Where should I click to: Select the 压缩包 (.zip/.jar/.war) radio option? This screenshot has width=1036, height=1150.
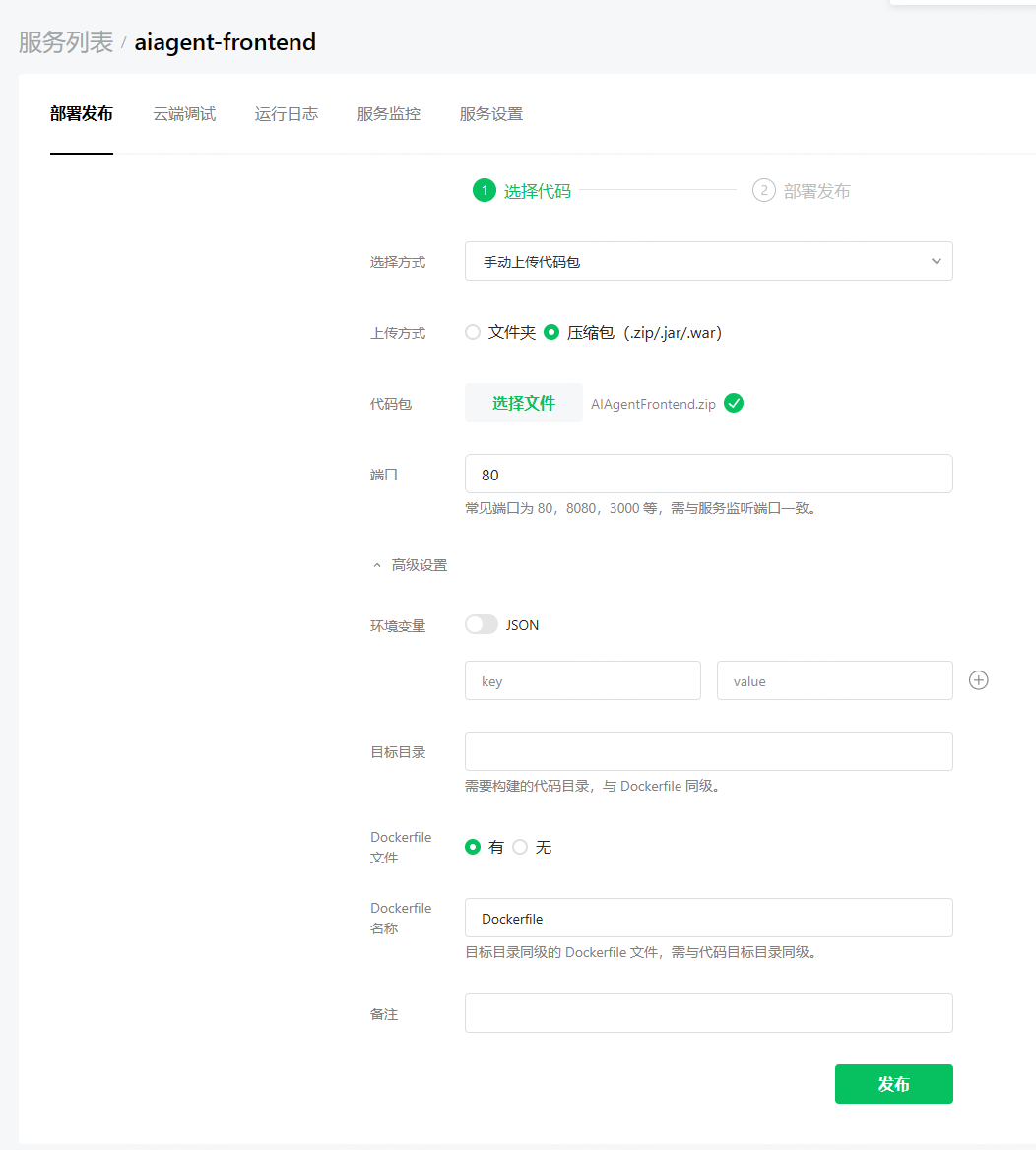551,333
